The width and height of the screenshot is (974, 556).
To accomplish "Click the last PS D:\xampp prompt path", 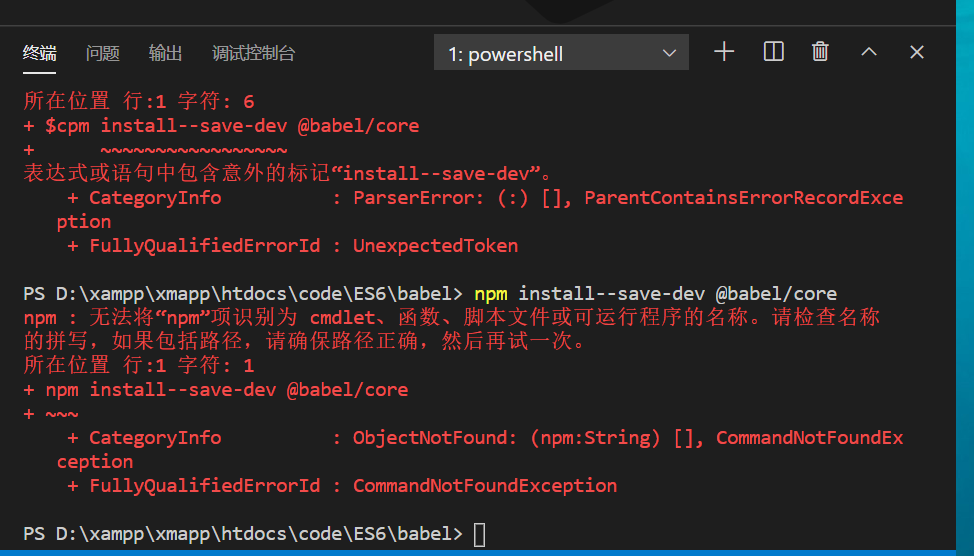I will pos(242,534).
